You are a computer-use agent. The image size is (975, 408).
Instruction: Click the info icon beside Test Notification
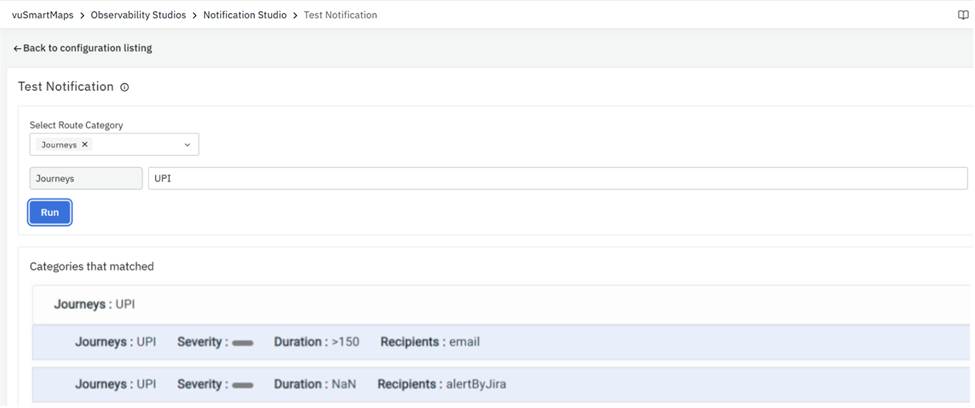pyautogui.click(x=125, y=88)
